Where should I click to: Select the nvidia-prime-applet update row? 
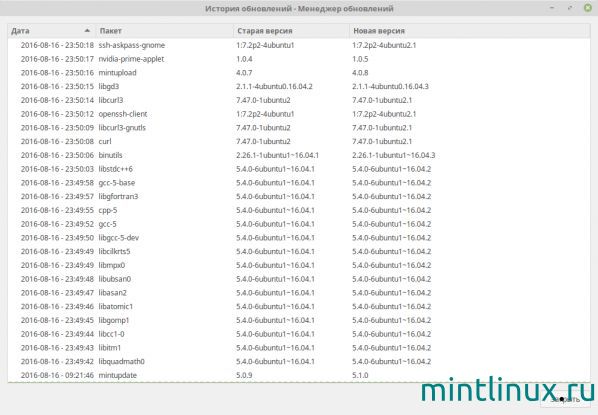tap(299, 59)
